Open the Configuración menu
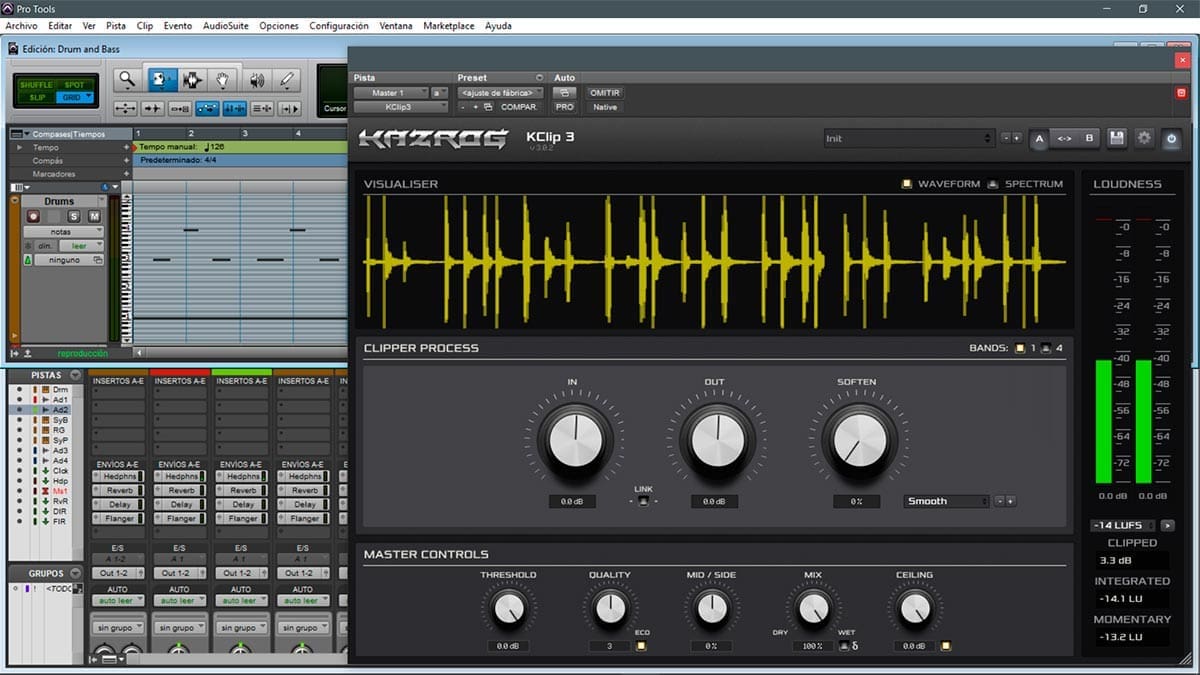Screen dimensions: 1200x675 click(339, 25)
